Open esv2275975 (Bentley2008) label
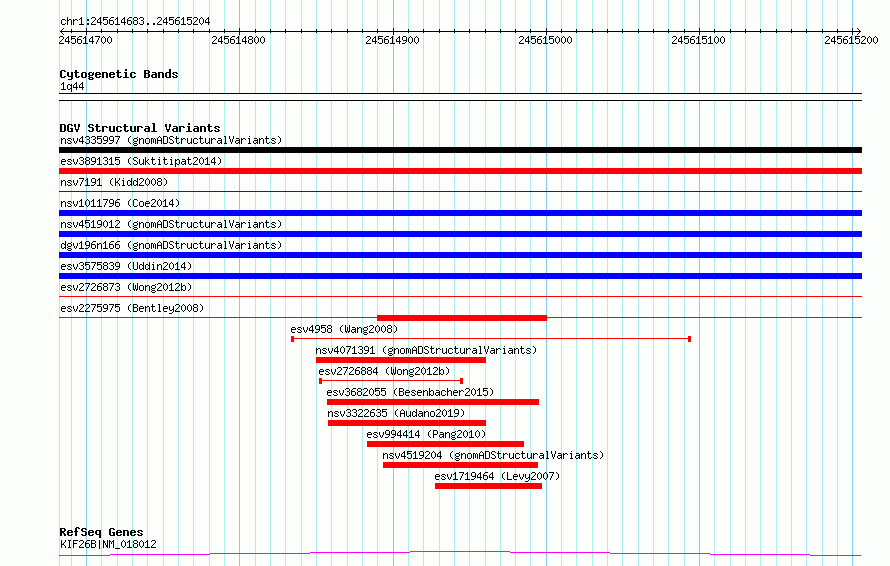890x566 pixels. point(132,308)
